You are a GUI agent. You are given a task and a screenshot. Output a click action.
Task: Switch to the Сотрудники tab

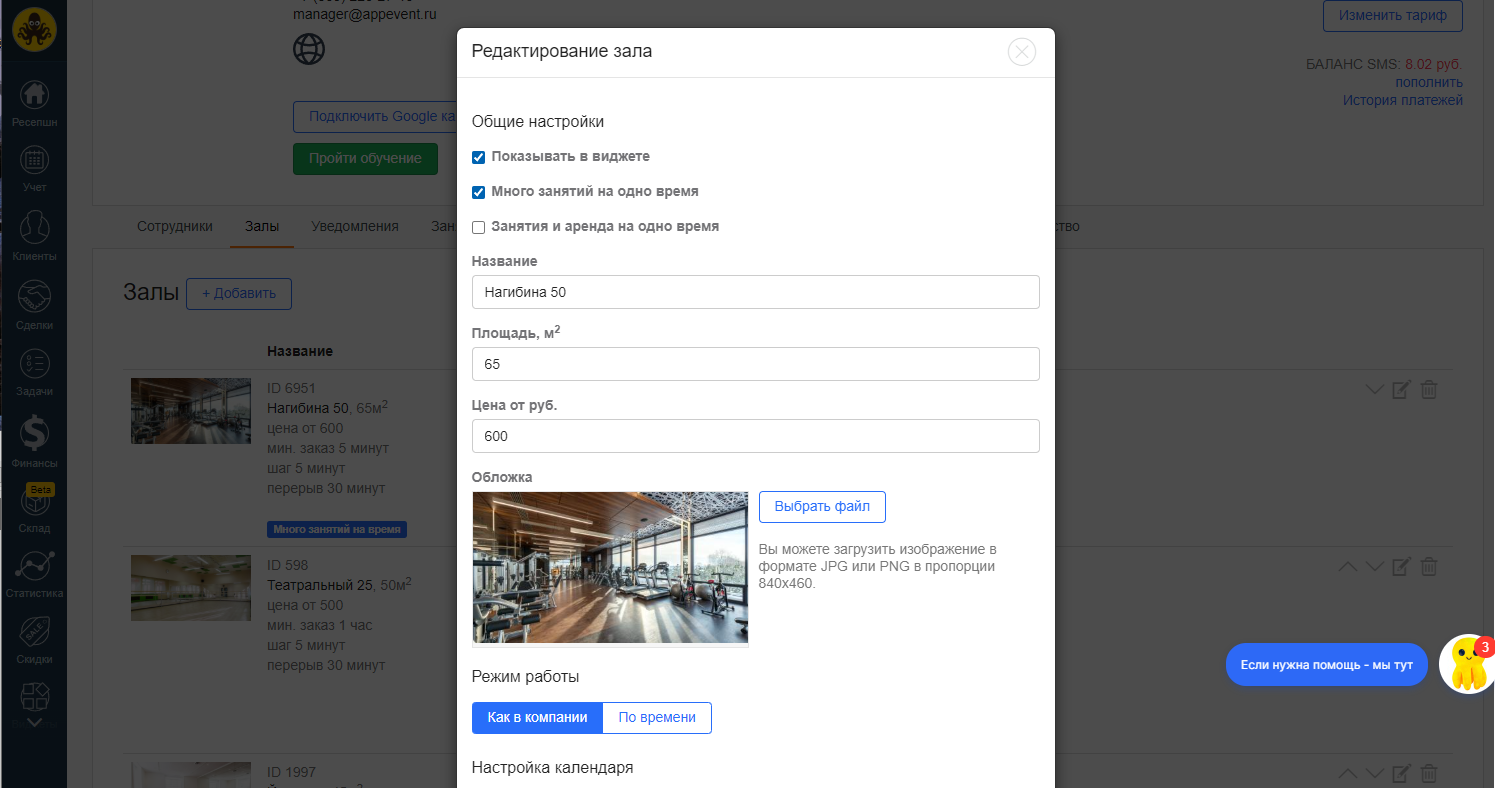[x=175, y=227]
